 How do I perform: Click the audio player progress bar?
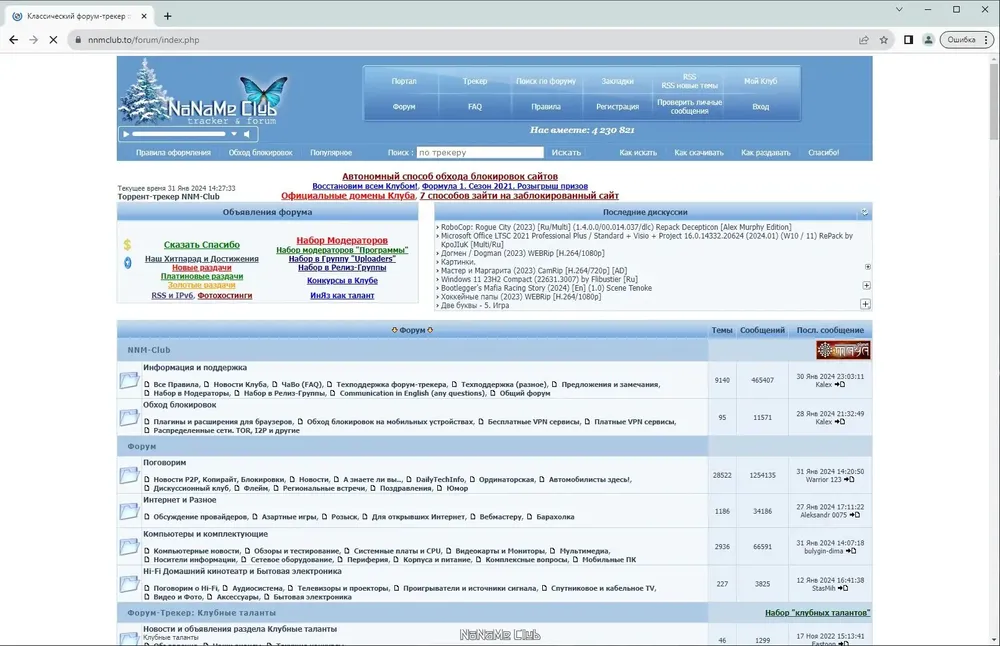pyautogui.click(x=179, y=134)
